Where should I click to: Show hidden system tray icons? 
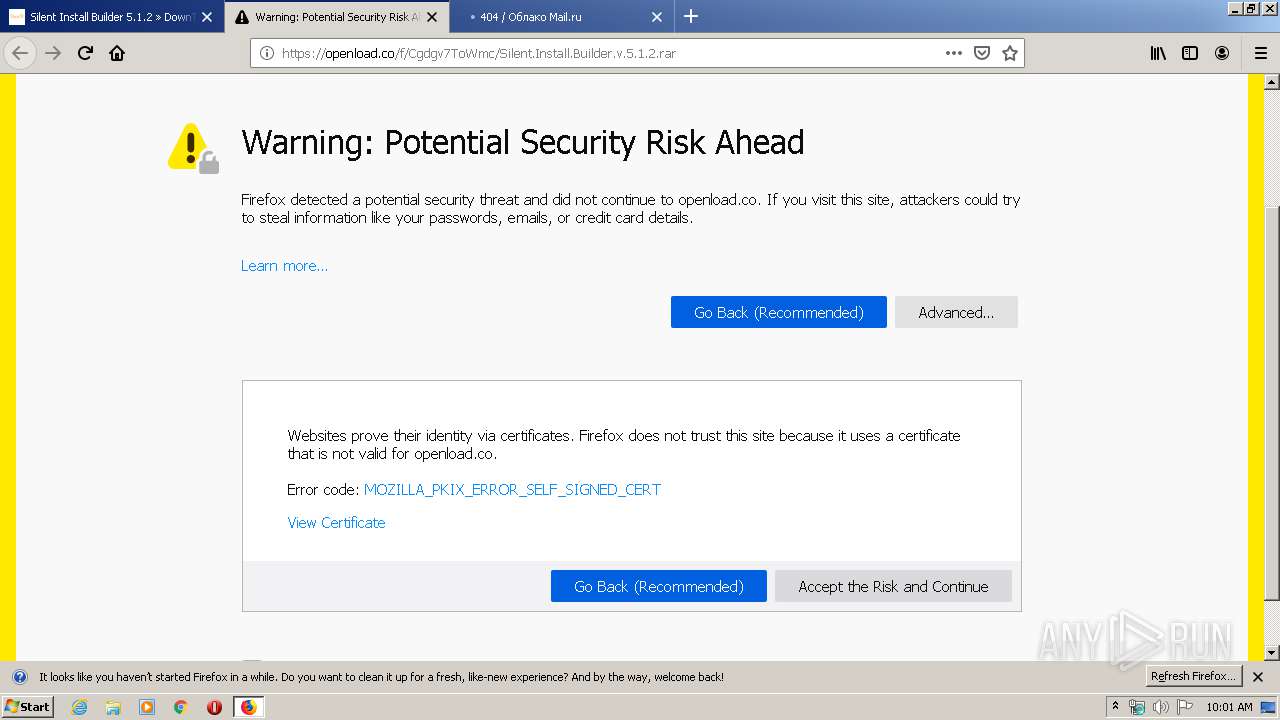(1115, 706)
